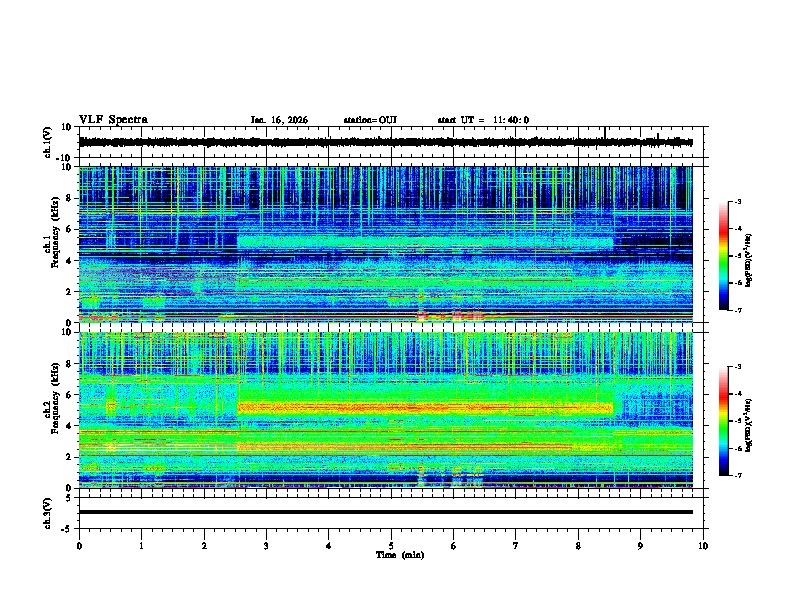Click tick label "3" on the Time axis
This screenshot has width=792, height=612.
pos(266,546)
